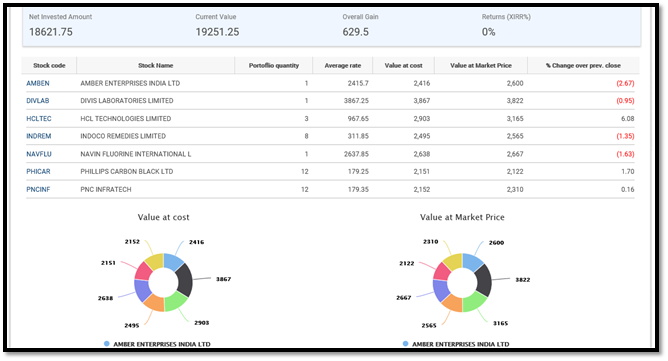Click the 3822 data label on market chart
Viewport: 668px width, 361px height.
(523, 280)
